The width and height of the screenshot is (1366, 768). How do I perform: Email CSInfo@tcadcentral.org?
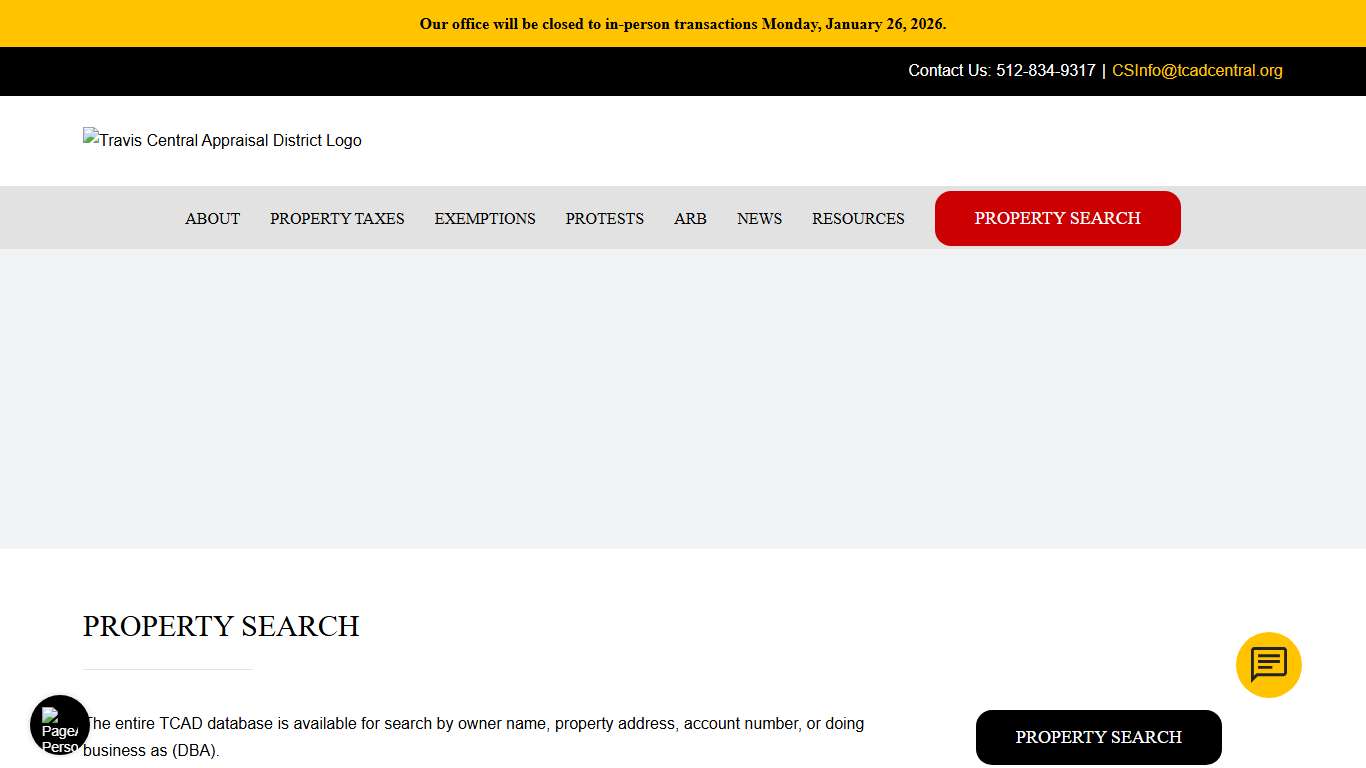tap(1197, 70)
